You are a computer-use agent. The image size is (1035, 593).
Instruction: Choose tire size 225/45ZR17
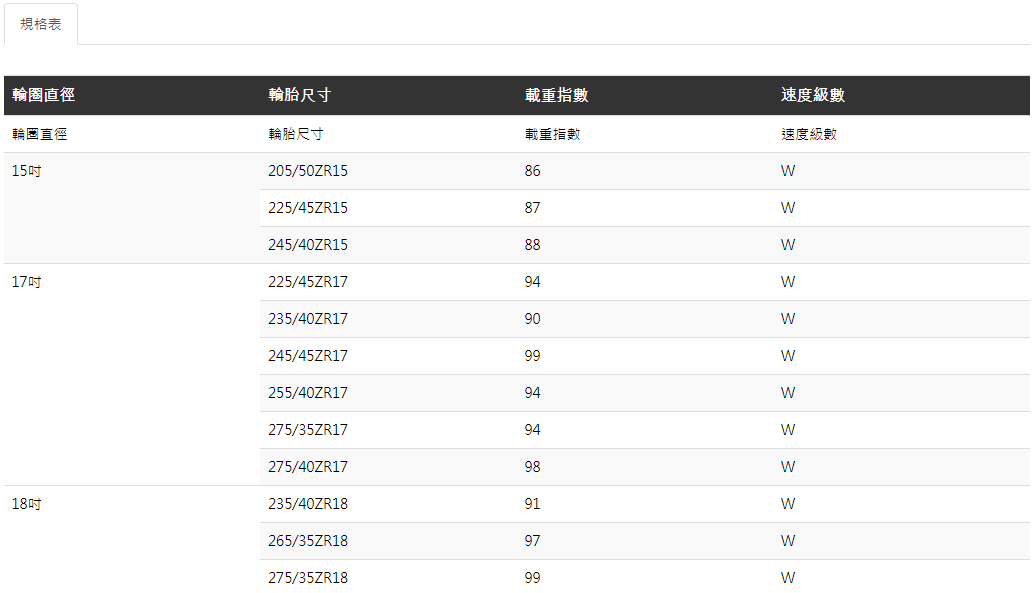tap(308, 282)
